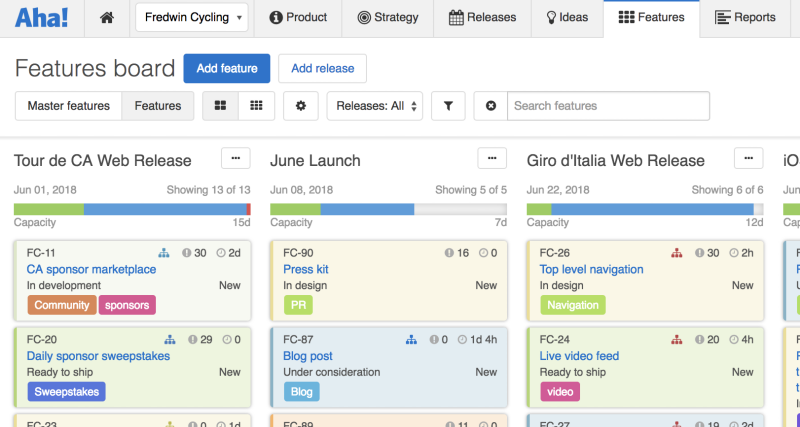Click Tour de CA Web Release title
Image resolution: width=800 pixels, height=427 pixels.
click(103, 161)
